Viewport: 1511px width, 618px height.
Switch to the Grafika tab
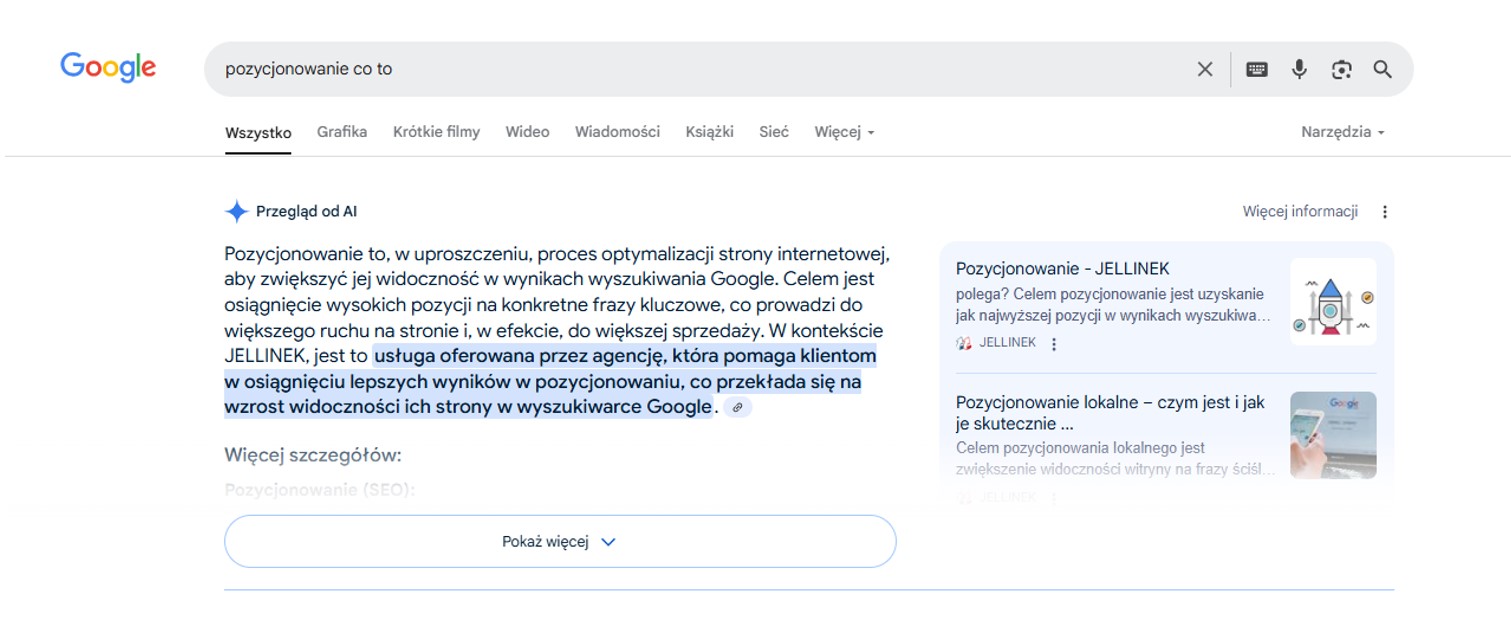click(342, 132)
